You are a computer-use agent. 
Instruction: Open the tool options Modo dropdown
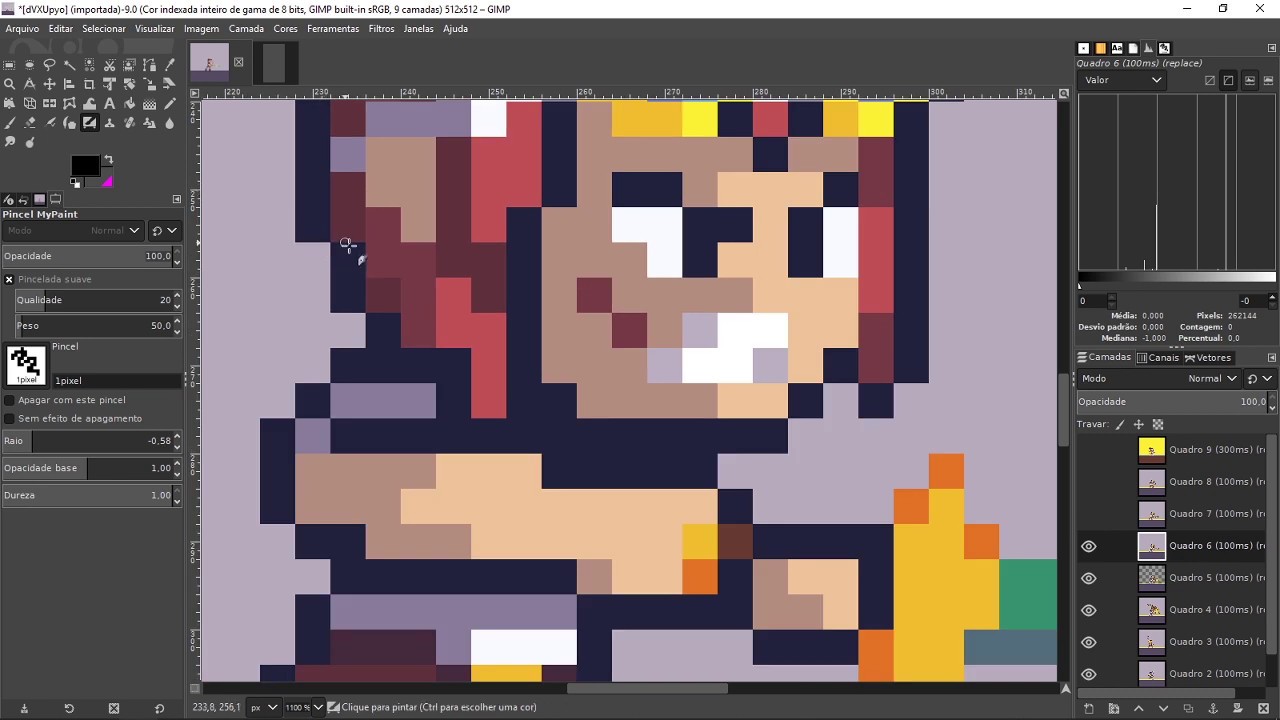(74, 230)
